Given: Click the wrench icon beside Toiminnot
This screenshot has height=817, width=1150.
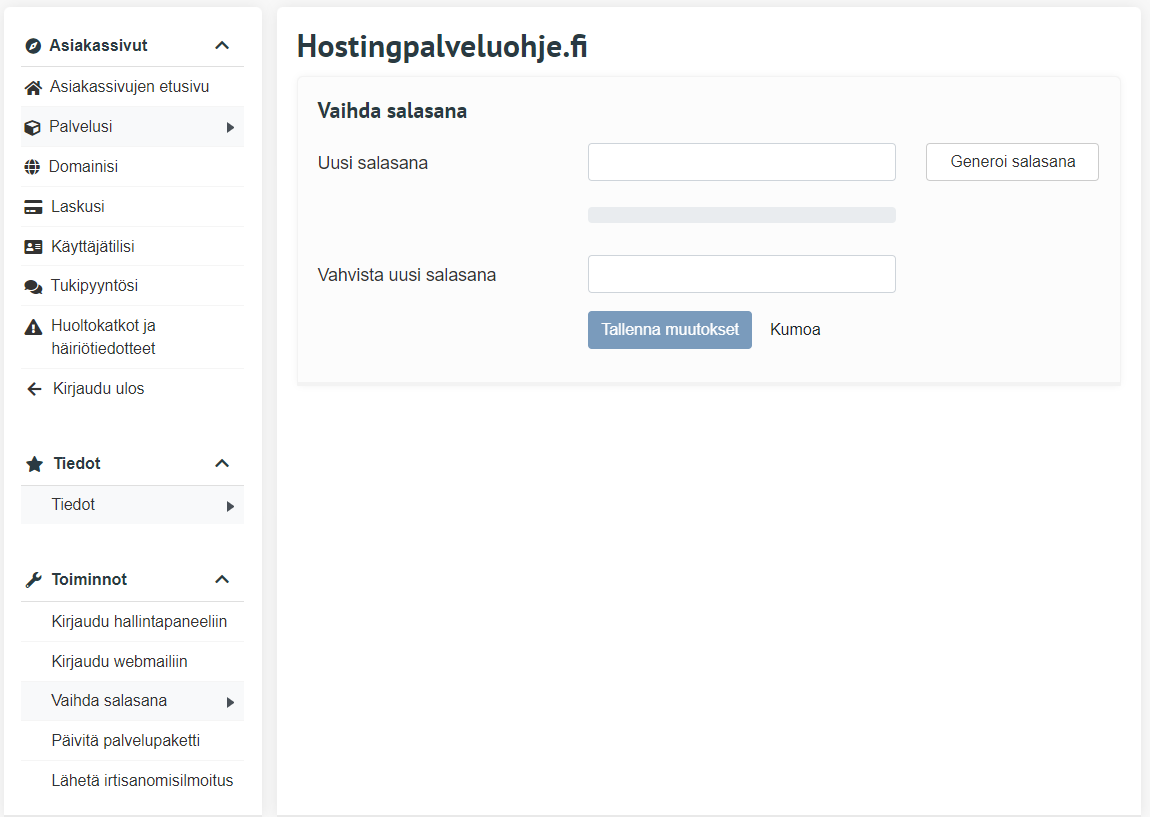Looking at the screenshot, I should tap(34, 580).
